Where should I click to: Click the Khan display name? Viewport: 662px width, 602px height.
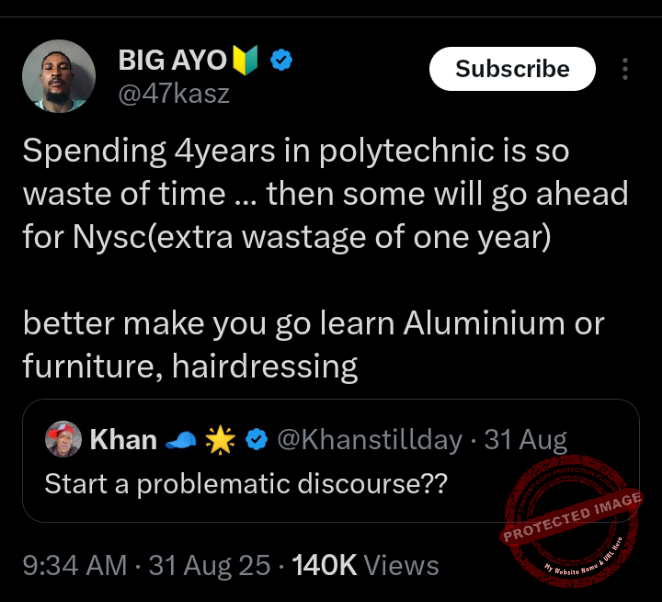click(x=123, y=440)
